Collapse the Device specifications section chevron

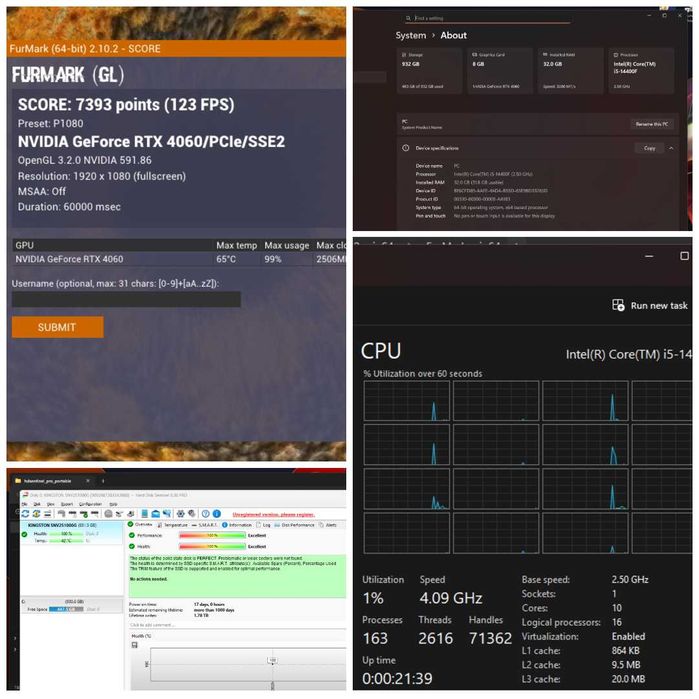click(671, 148)
